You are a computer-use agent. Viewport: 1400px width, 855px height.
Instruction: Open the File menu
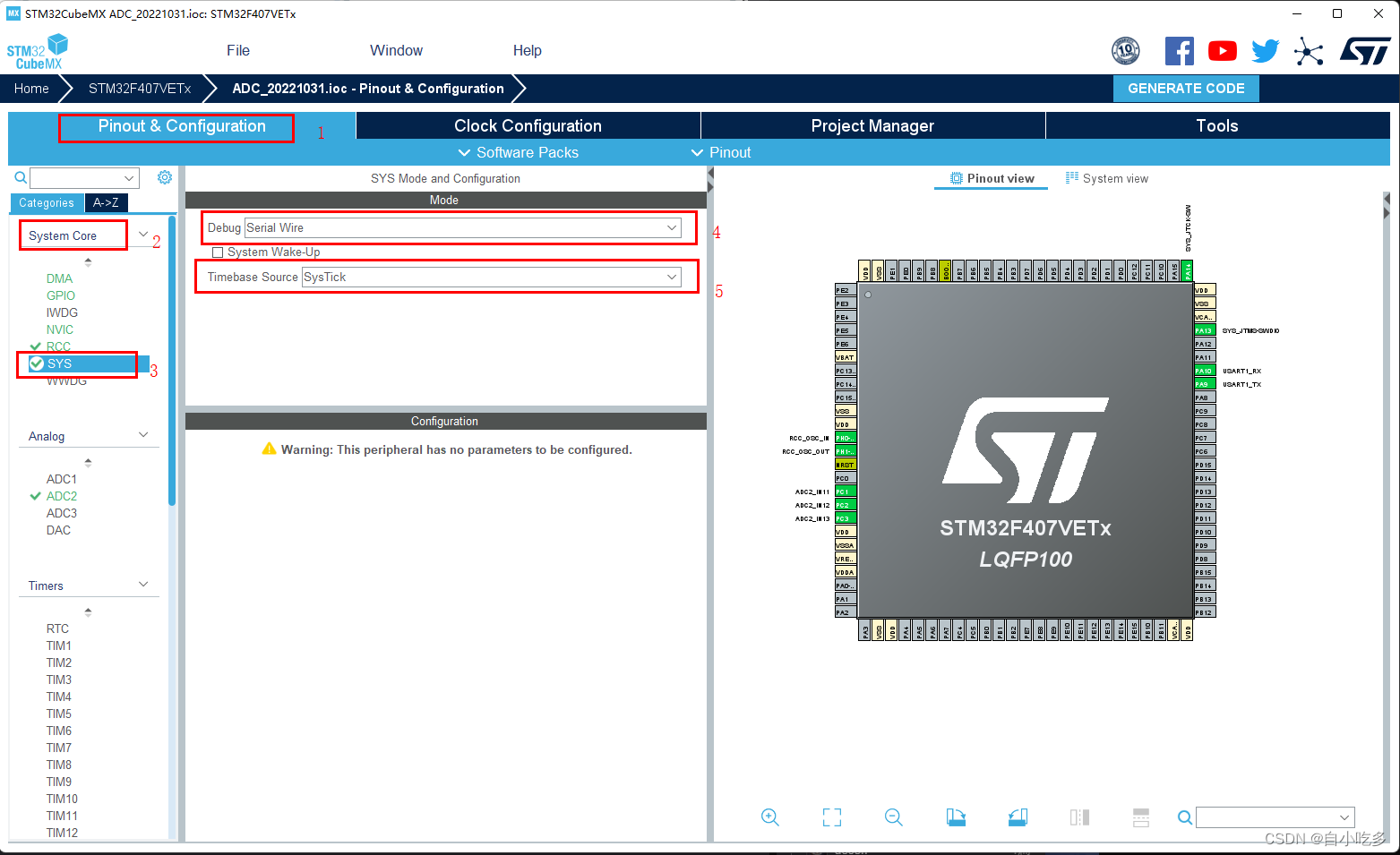coord(238,51)
